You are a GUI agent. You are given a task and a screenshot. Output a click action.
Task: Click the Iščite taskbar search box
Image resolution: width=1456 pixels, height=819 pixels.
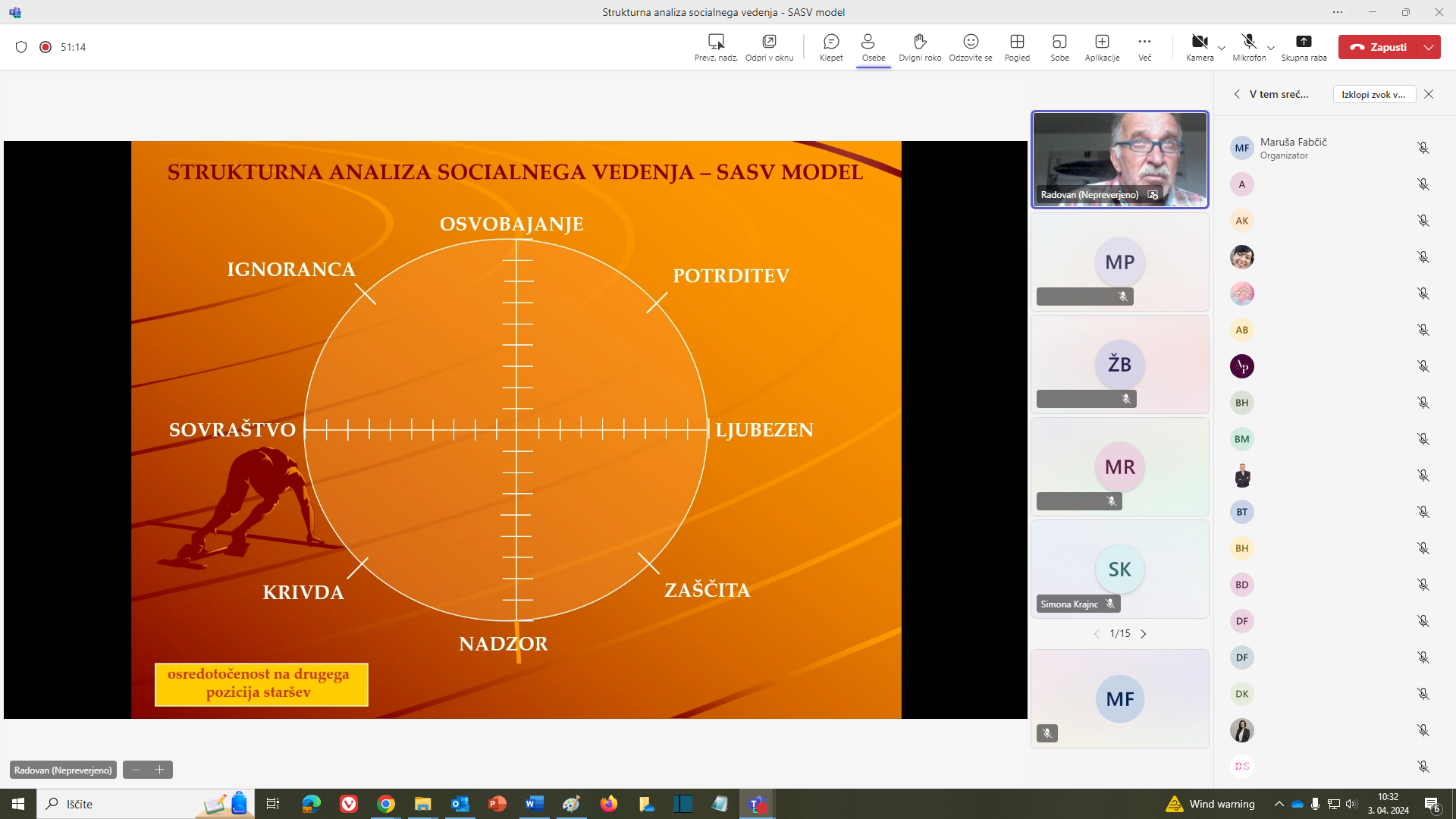(145, 804)
